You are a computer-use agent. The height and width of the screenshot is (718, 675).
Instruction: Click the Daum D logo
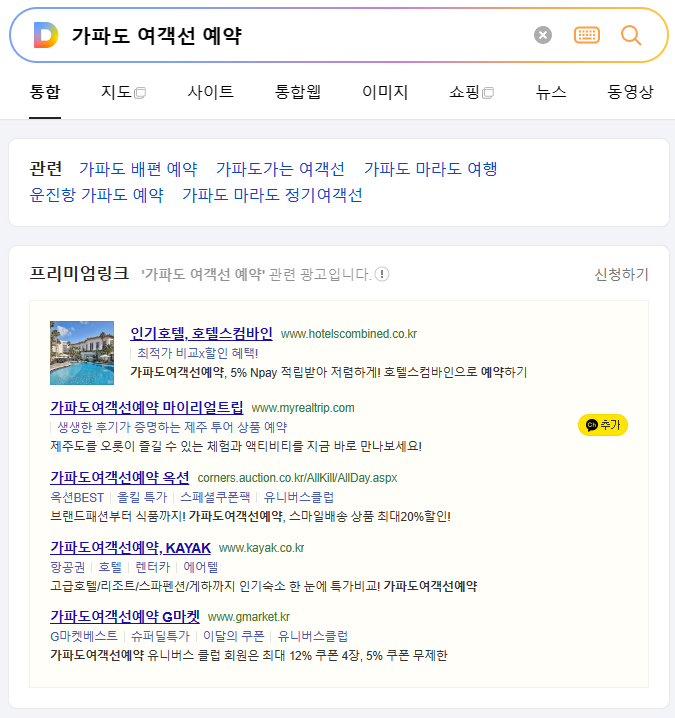pos(46,35)
